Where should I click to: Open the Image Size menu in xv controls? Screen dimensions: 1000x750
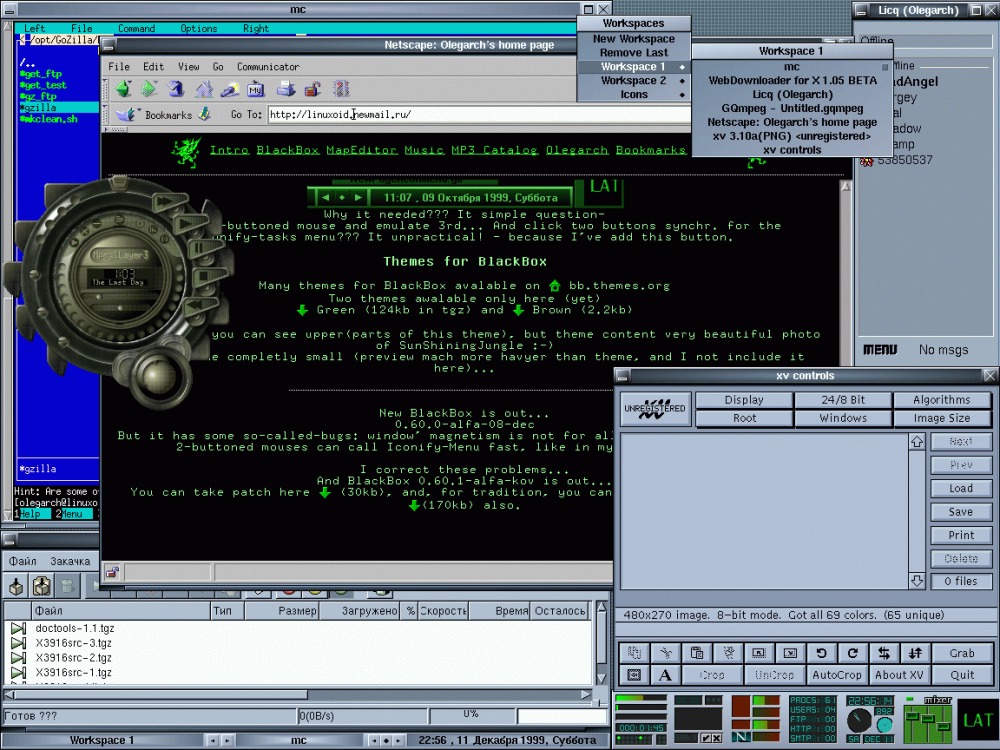coord(942,418)
